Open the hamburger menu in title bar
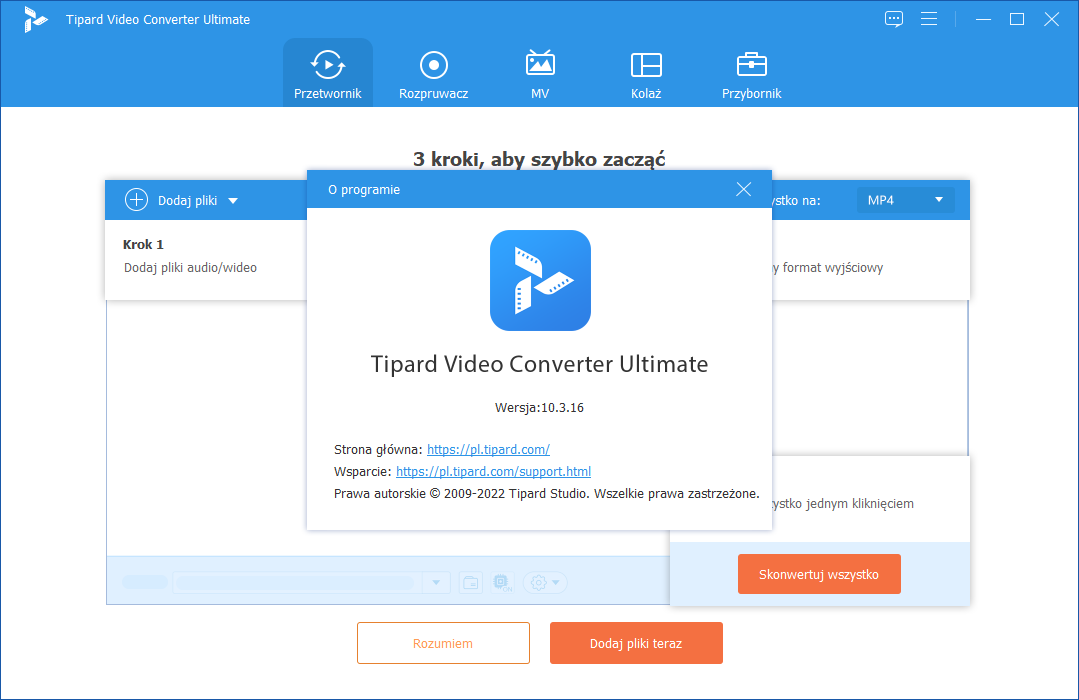The height and width of the screenshot is (700, 1079). [929, 19]
